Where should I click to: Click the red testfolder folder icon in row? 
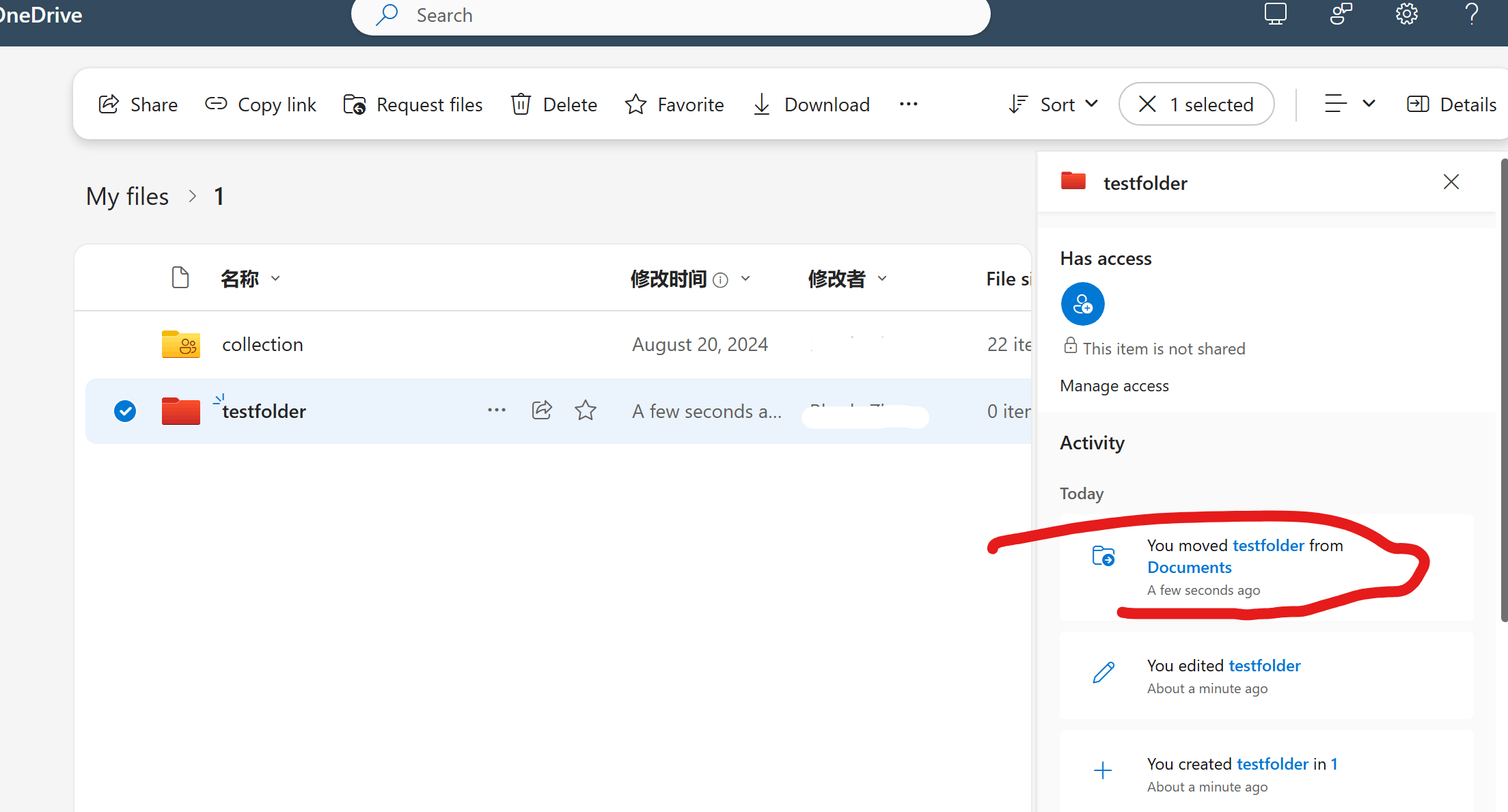coord(180,411)
